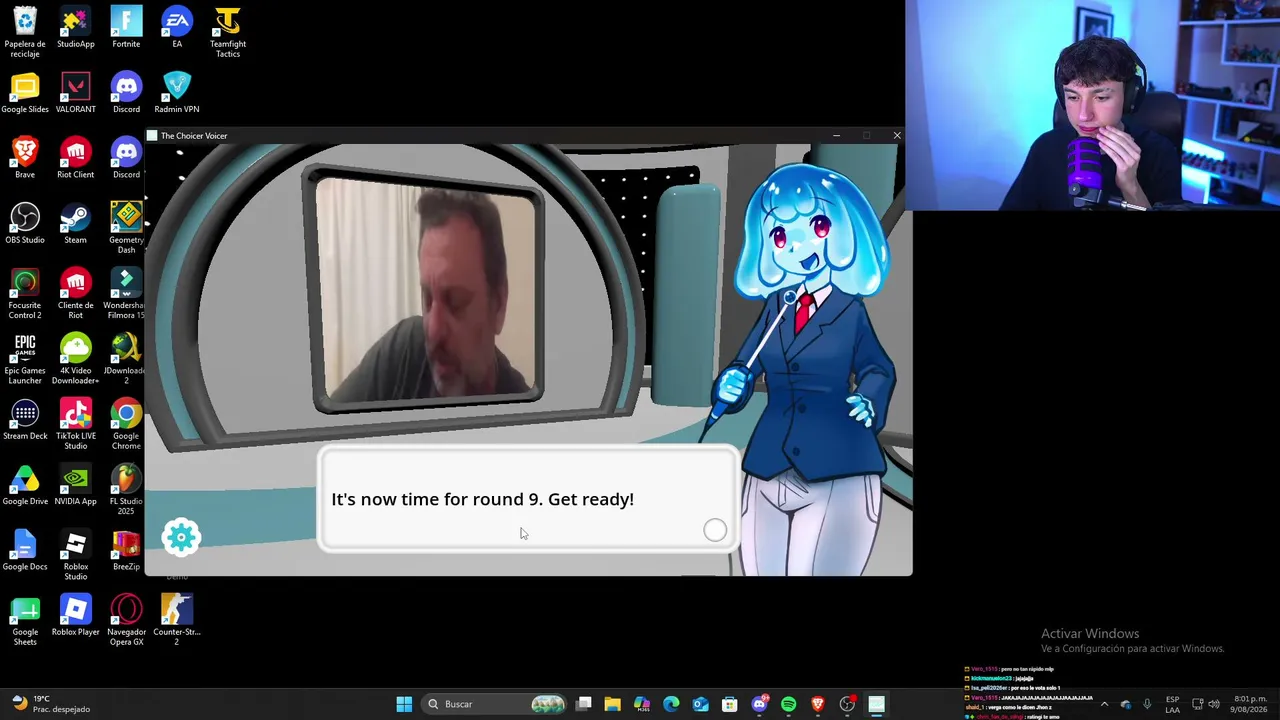The height and width of the screenshot is (720, 1280).
Task: Select the Riot Client desktop shortcut
Action: (x=76, y=158)
